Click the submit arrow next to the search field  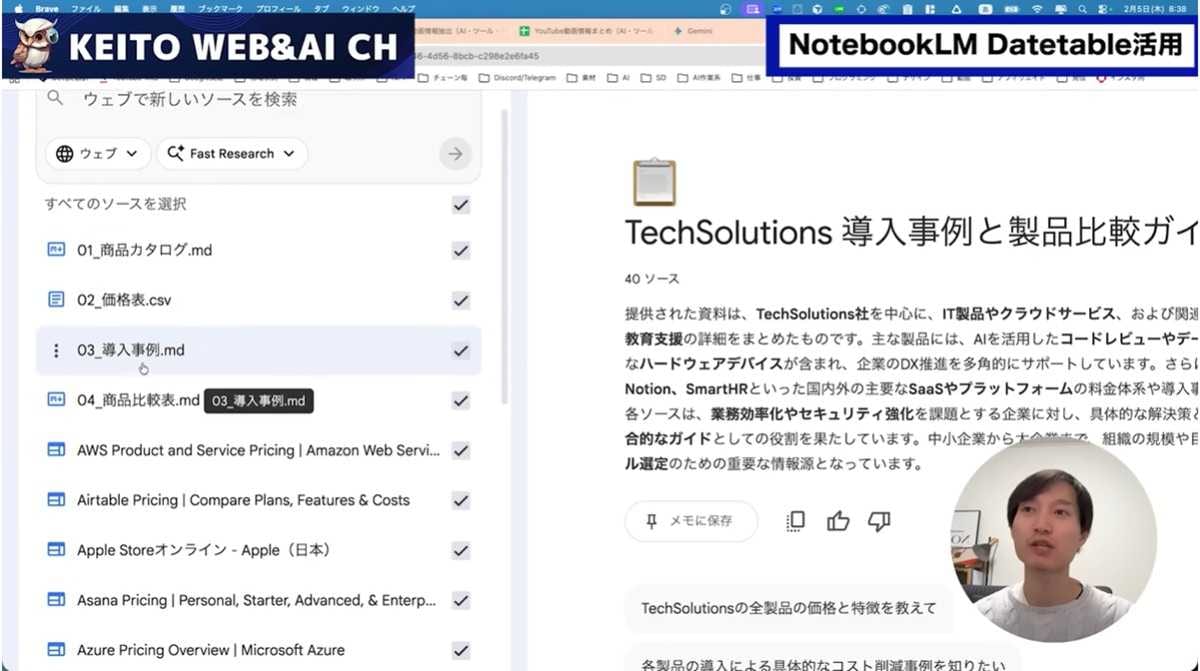point(455,153)
